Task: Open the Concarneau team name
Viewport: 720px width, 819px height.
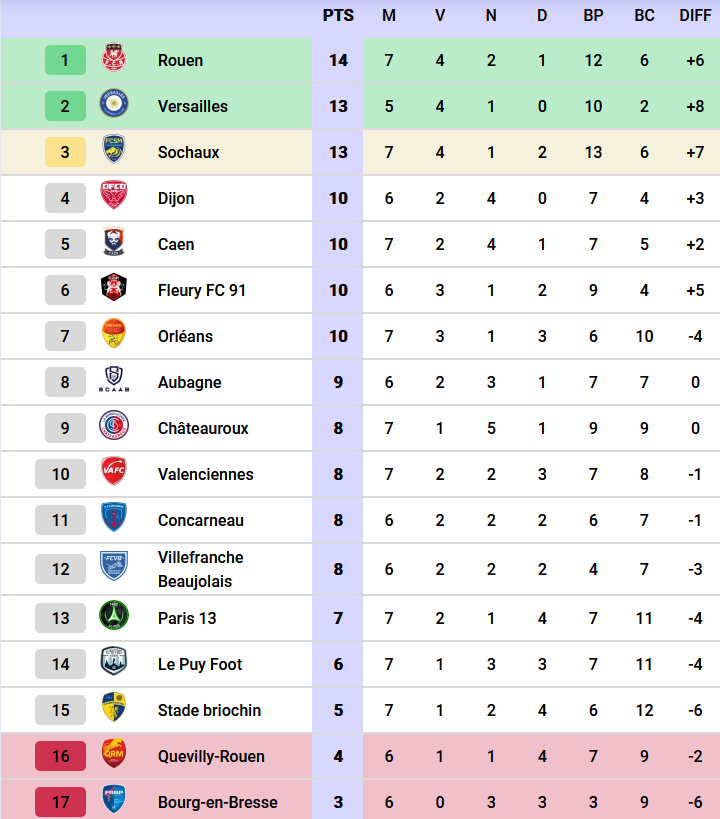Action: click(201, 520)
